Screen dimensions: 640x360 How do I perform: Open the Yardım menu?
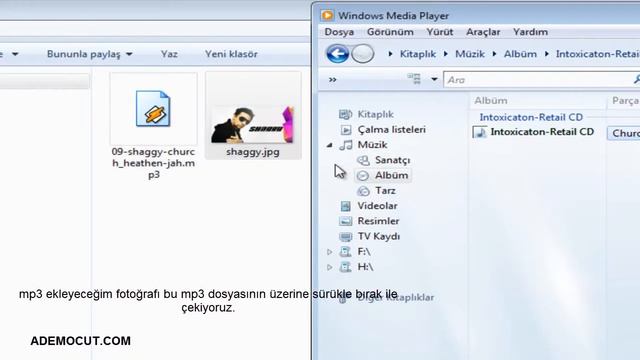531,32
